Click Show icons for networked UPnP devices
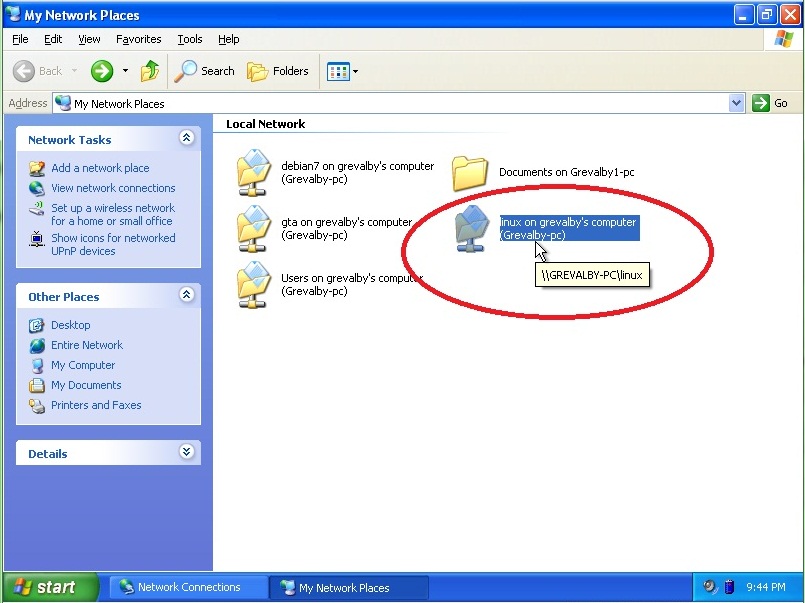 113,244
